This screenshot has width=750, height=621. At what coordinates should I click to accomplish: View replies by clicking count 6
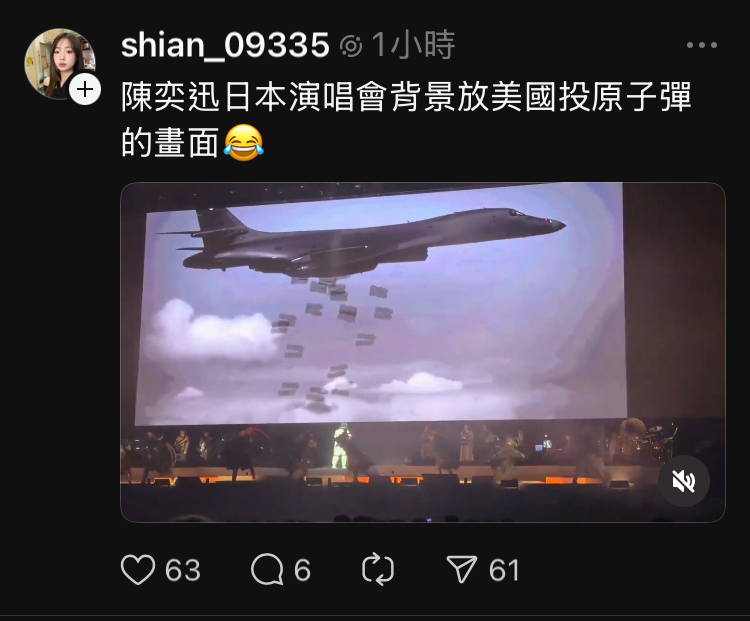302,570
